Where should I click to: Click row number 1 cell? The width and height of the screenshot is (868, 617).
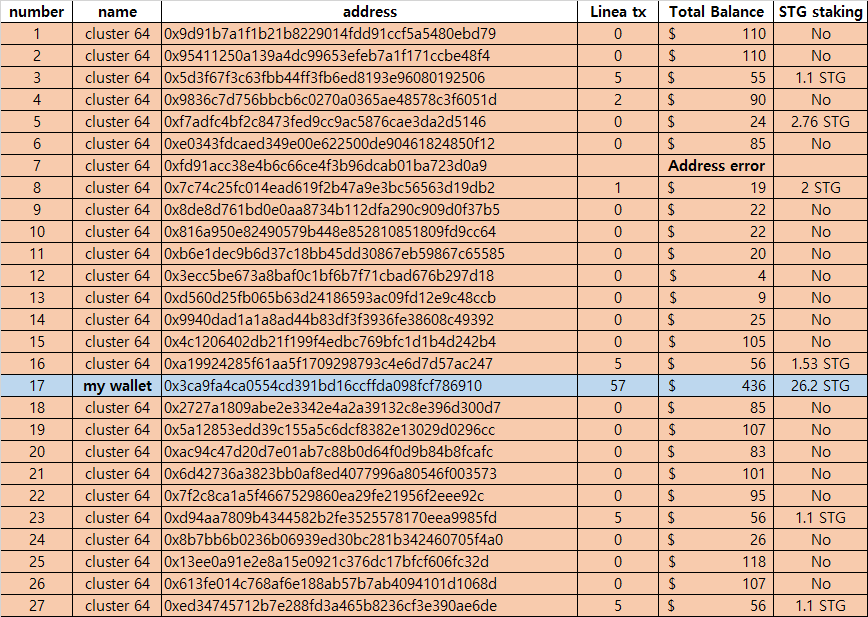(x=37, y=34)
